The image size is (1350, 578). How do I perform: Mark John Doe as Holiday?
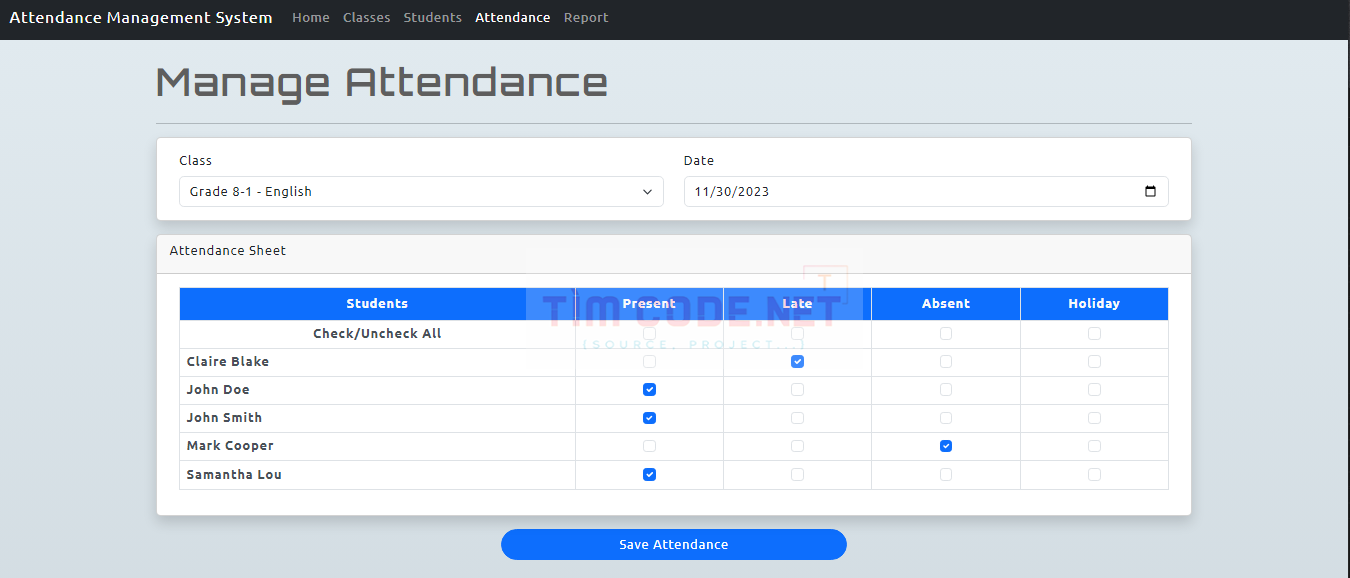1094,390
